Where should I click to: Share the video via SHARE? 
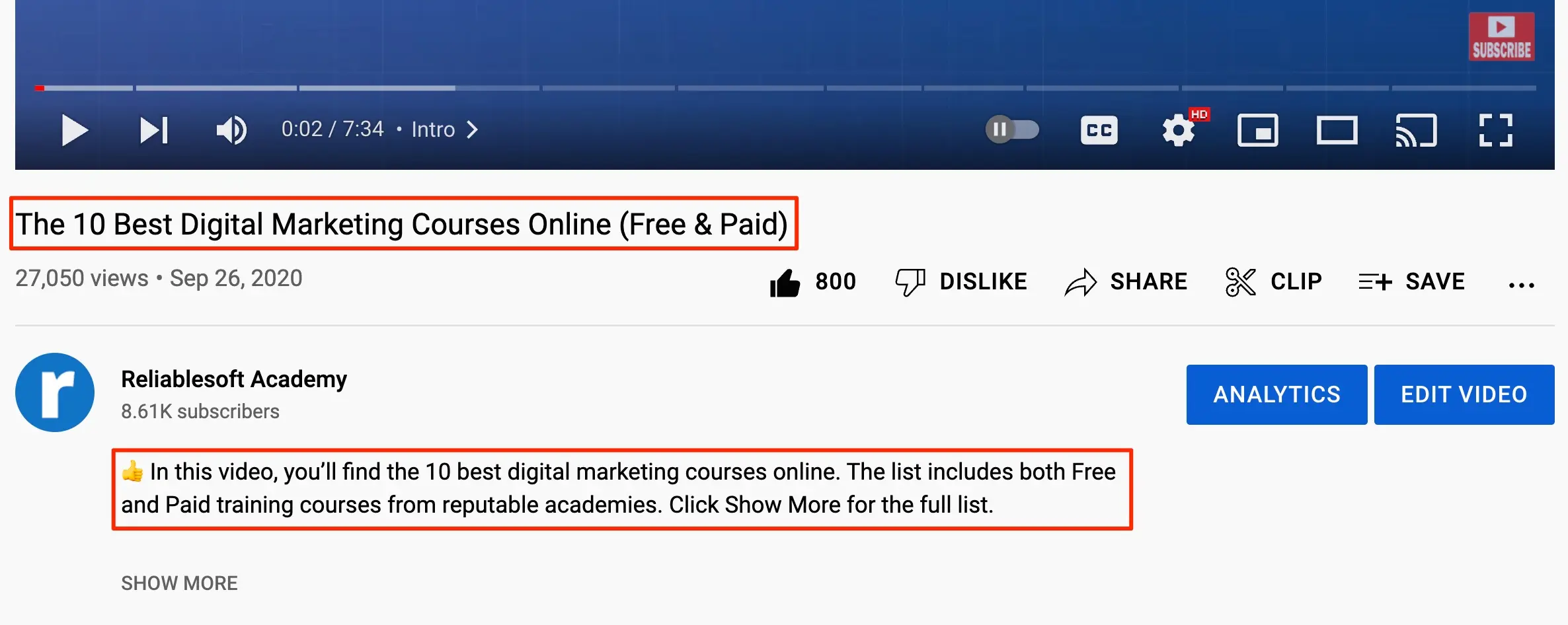[1126, 282]
